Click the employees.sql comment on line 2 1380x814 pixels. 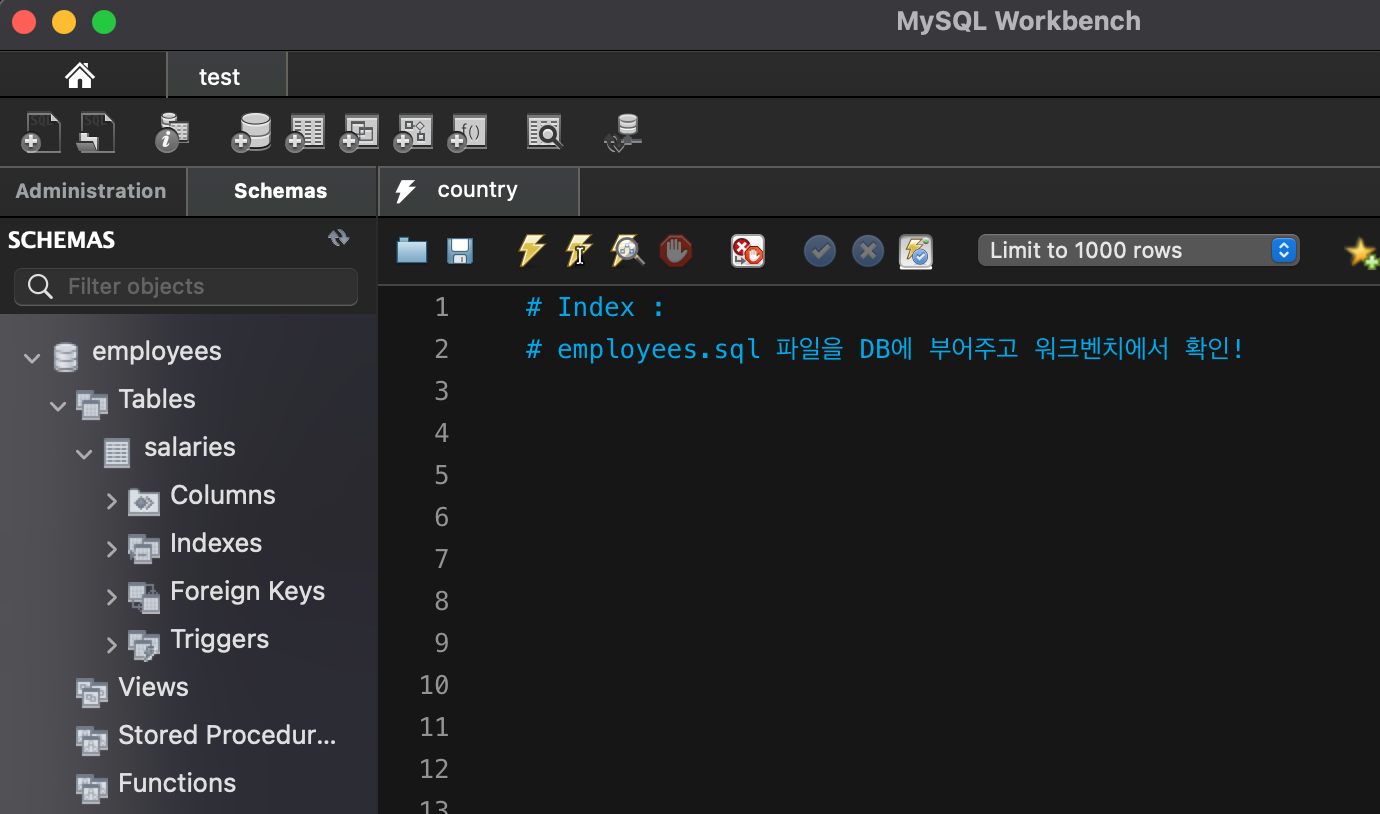[x=885, y=349]
